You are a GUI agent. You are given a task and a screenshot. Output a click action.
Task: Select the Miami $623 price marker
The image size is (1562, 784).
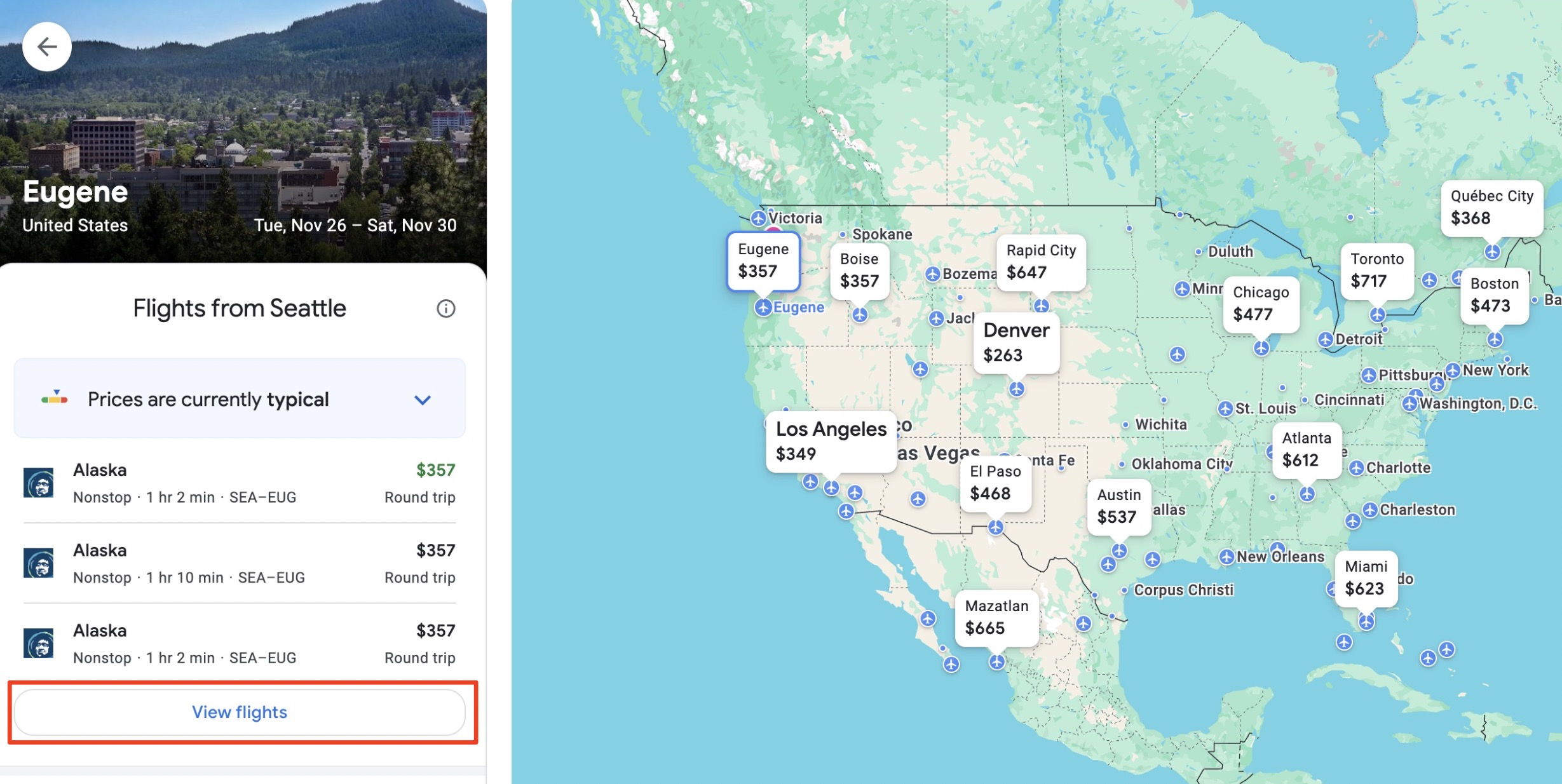point(1366,578)
